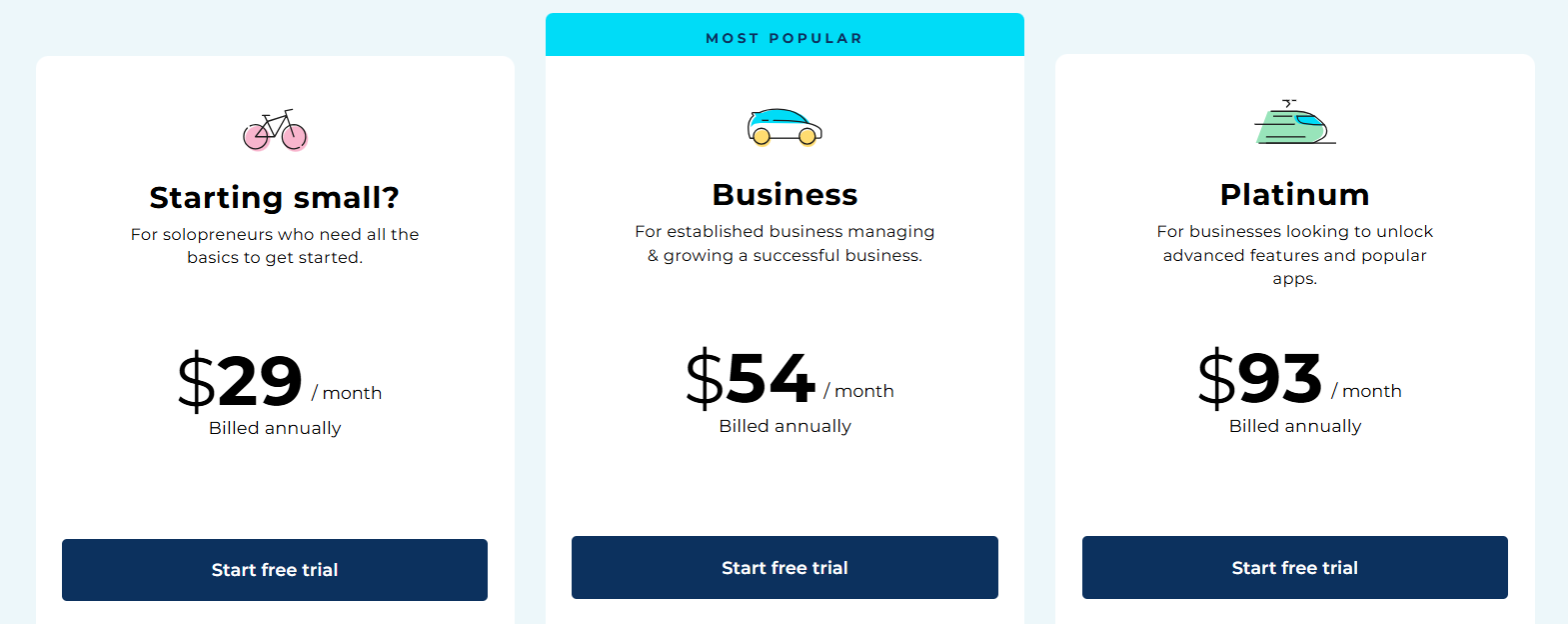Image resolution: width=1568 pixels, height=624 pixels.
Task: Click the Platinum plan heading
Action: tap(1294, 194)
